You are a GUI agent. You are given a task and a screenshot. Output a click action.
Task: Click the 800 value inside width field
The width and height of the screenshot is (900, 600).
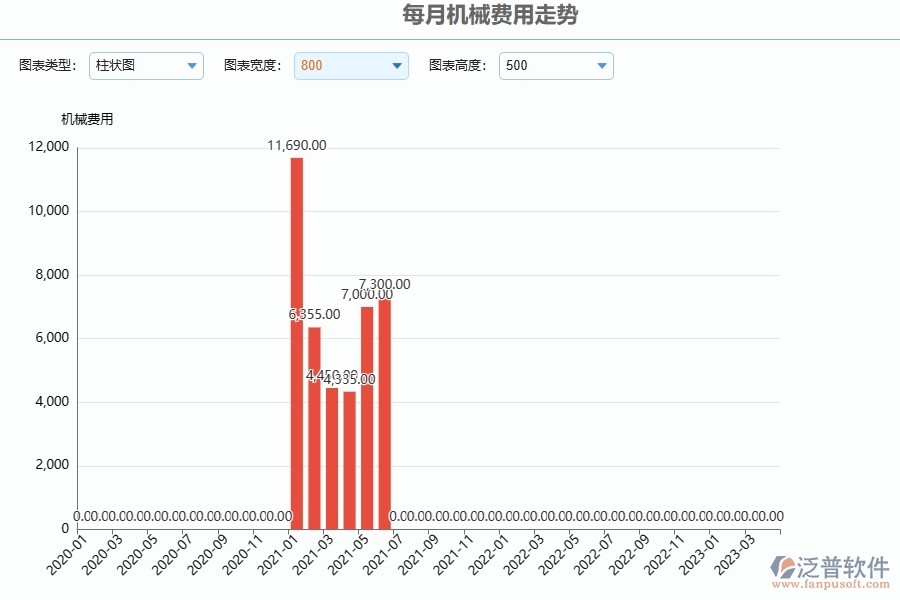click(x=310, y=66)
